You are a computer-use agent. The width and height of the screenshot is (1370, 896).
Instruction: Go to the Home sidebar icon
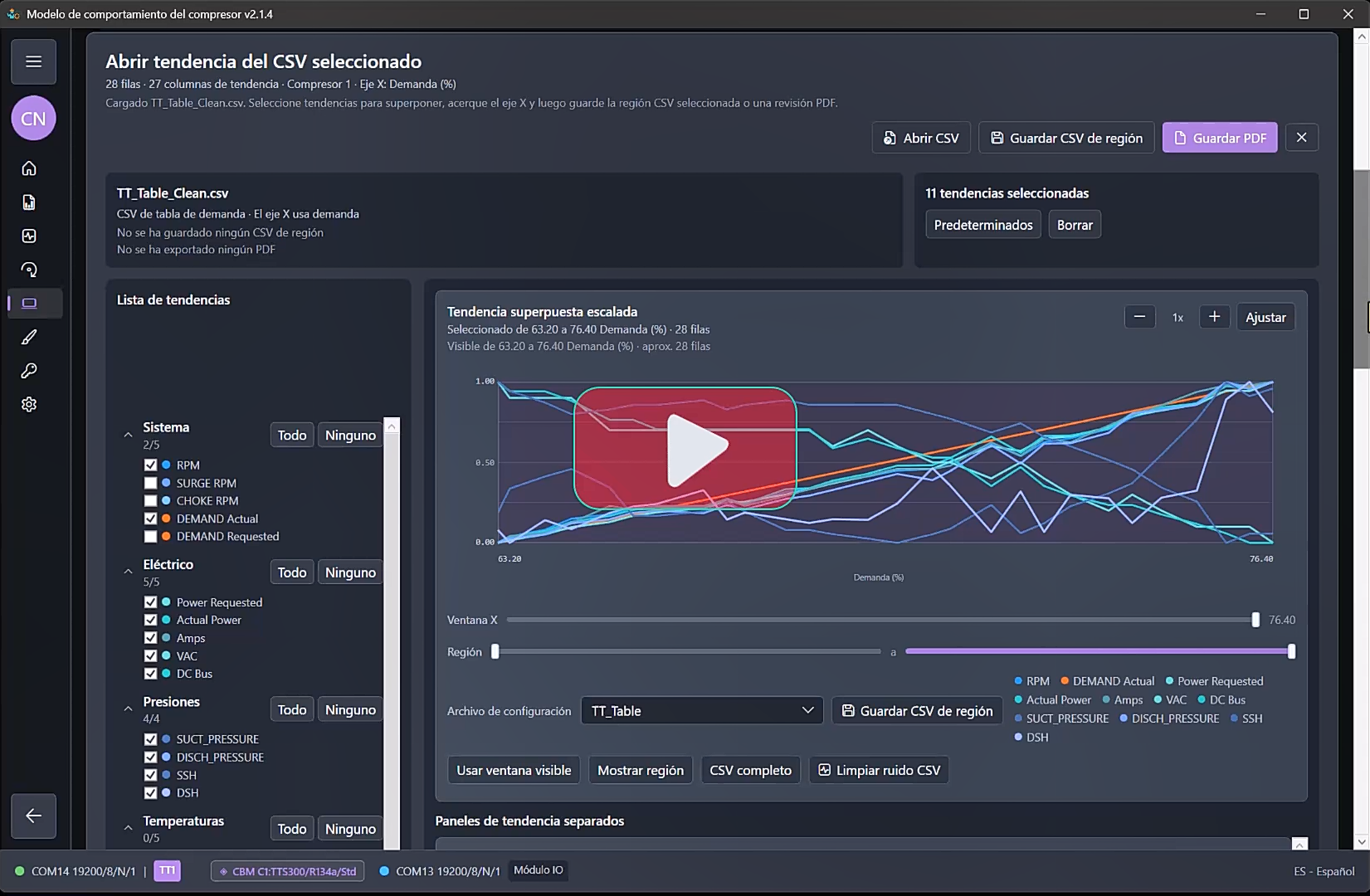pyautogui.click(x=29, y=168)
